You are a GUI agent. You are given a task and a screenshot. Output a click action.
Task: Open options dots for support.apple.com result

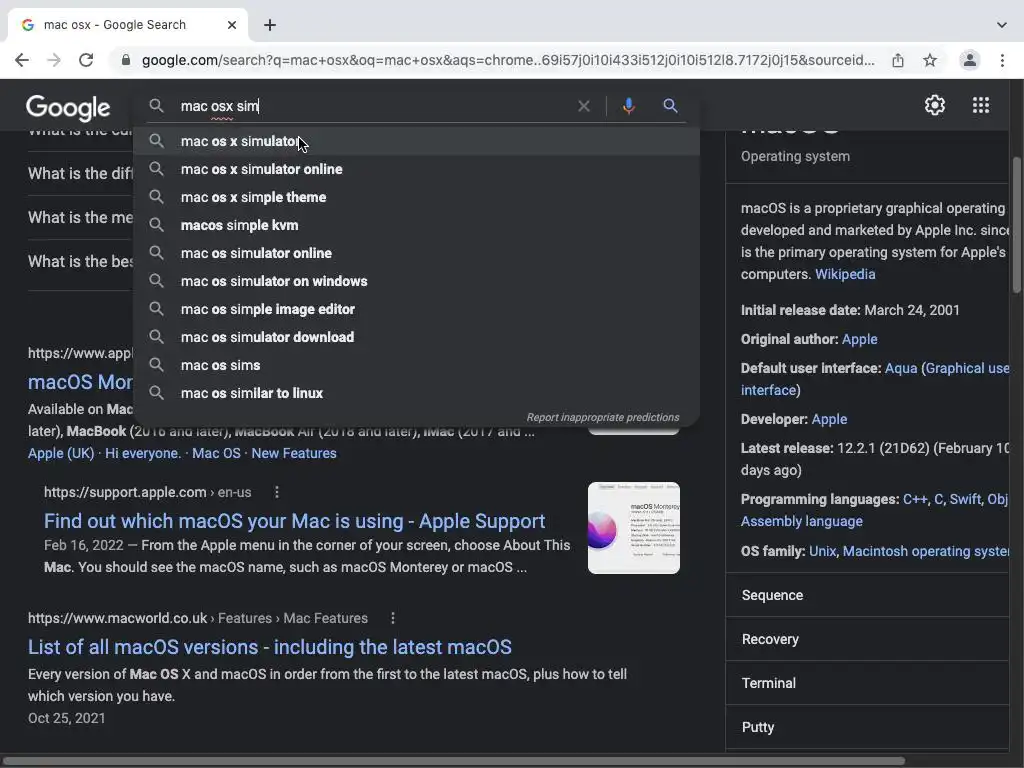277,492
